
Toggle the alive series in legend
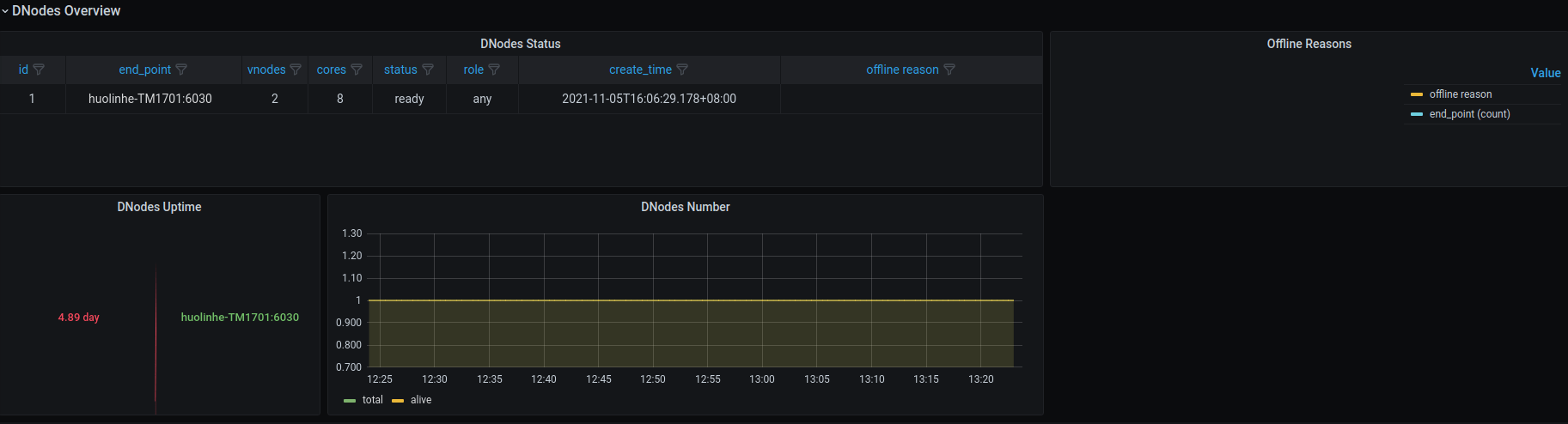tap(421, 400)
